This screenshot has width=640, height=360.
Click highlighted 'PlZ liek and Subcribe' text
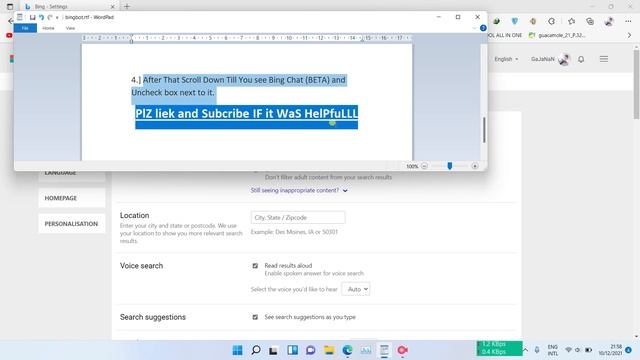[247, 113]
